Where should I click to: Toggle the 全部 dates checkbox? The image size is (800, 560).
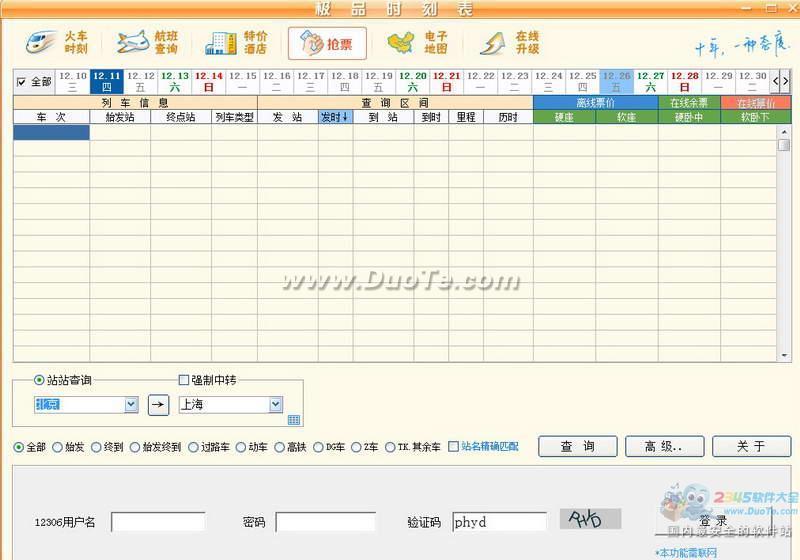tap(21, 82)
